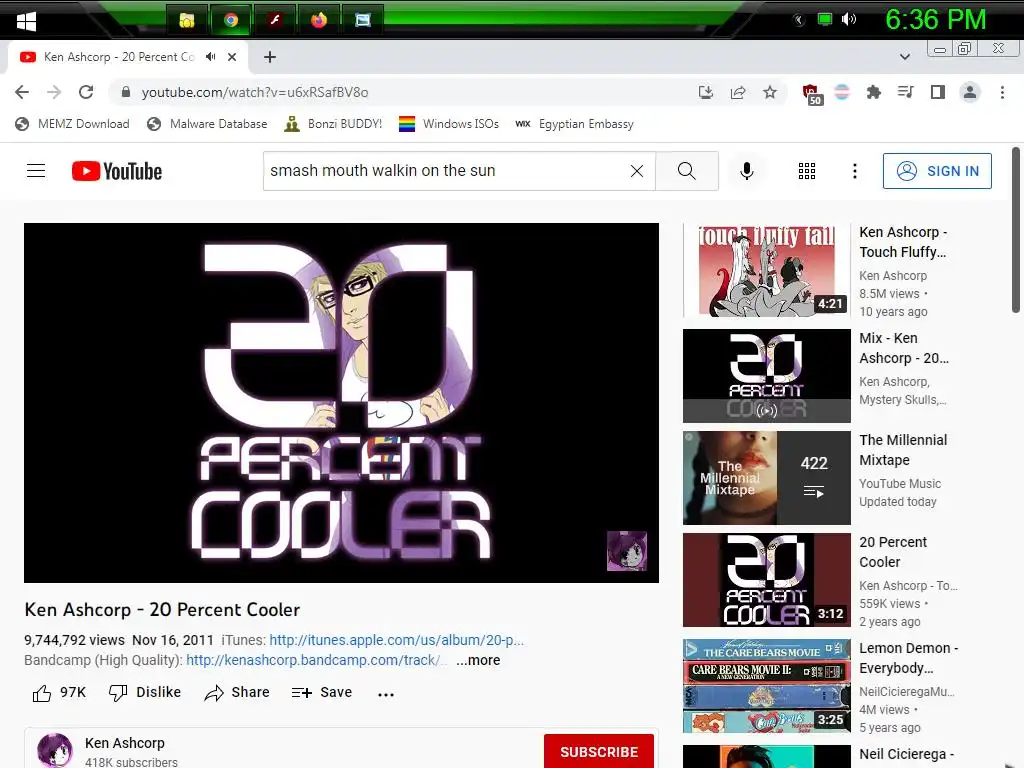Bookmark this page with the star icon

pyautogui.click(x=770, y=92)
